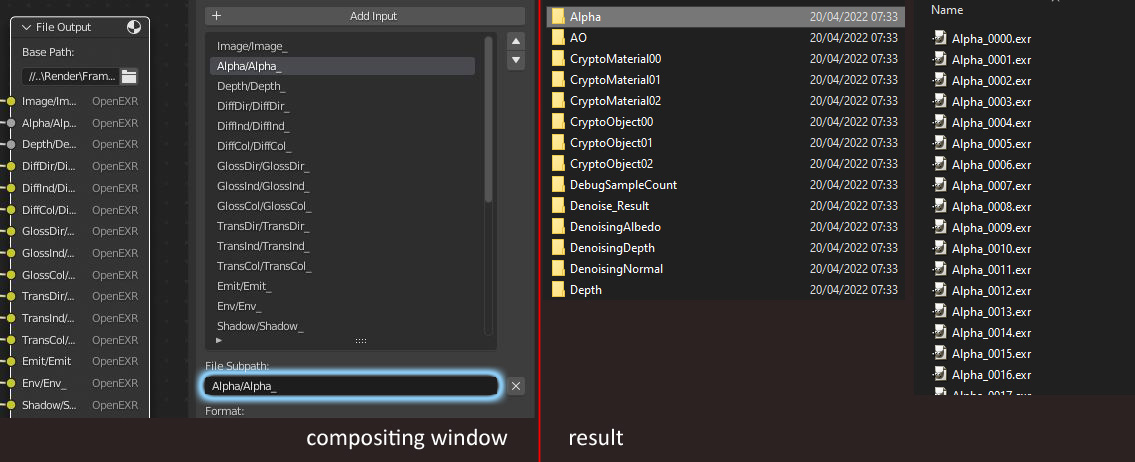1135x462 pixels.
Task: Edit the Base Path field of File Output
Action: pos(70,76)
